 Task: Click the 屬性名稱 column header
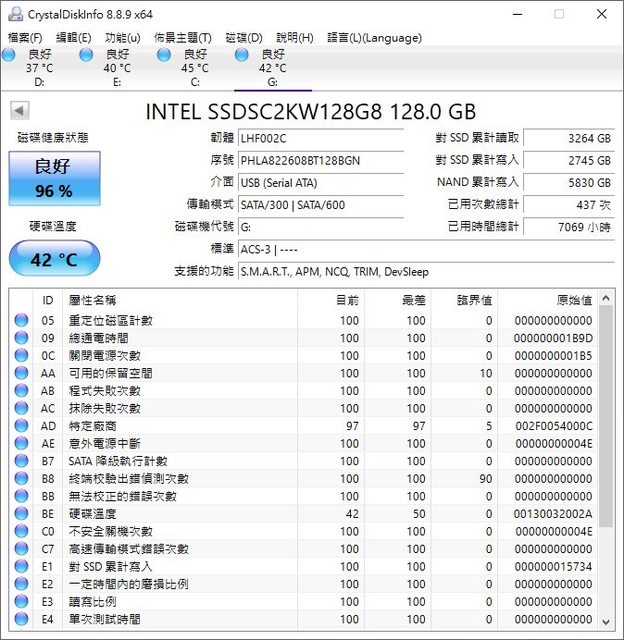click(92, 300)
